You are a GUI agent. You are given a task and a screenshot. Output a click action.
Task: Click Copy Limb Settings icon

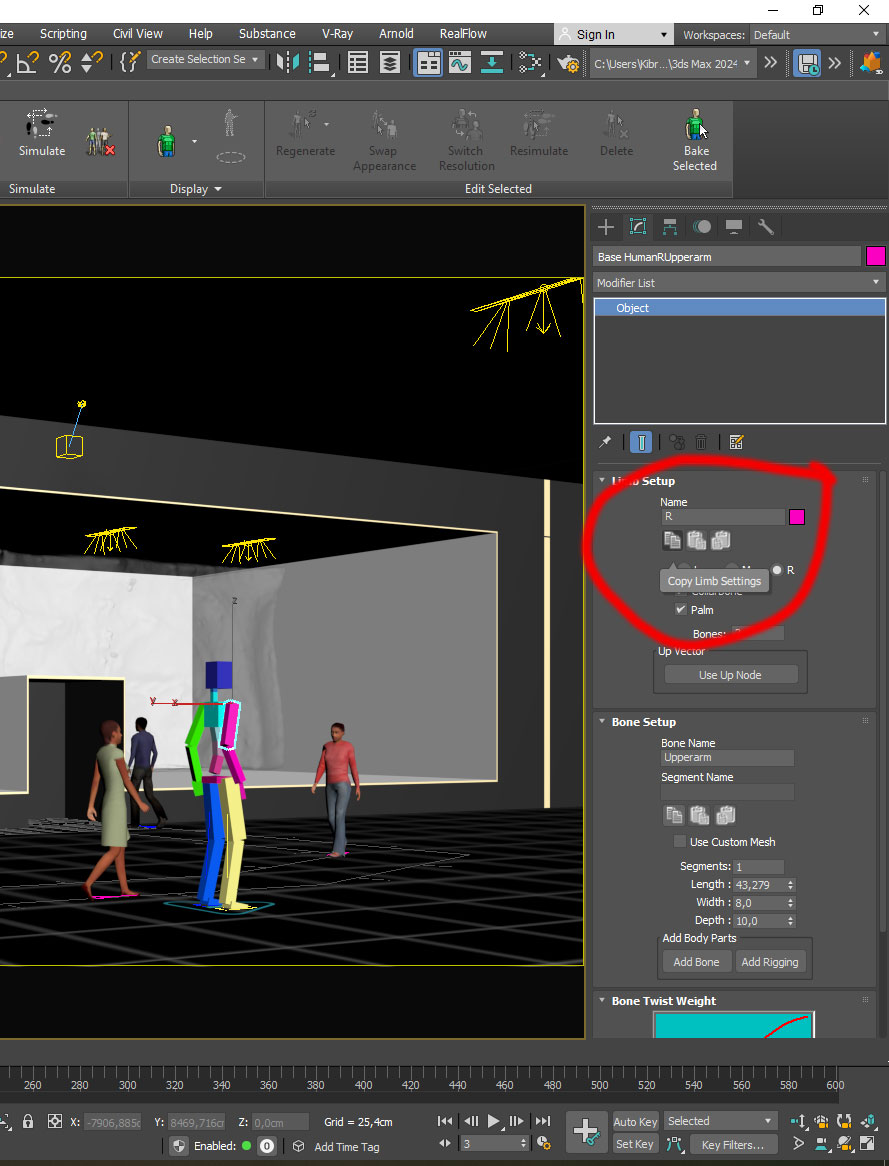pyautogui.click(x=672, y=541)
